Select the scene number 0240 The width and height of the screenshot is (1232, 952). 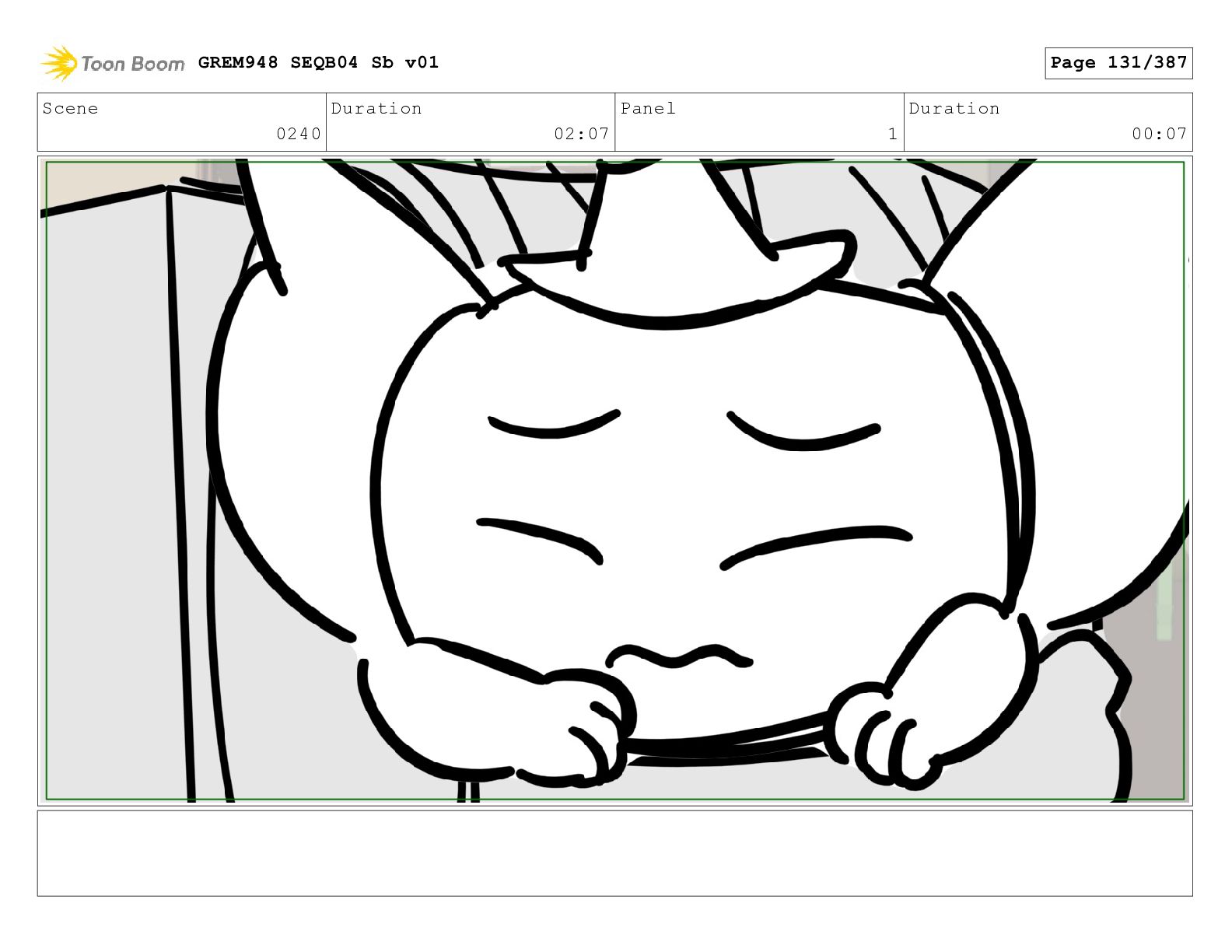click(299, 134)
